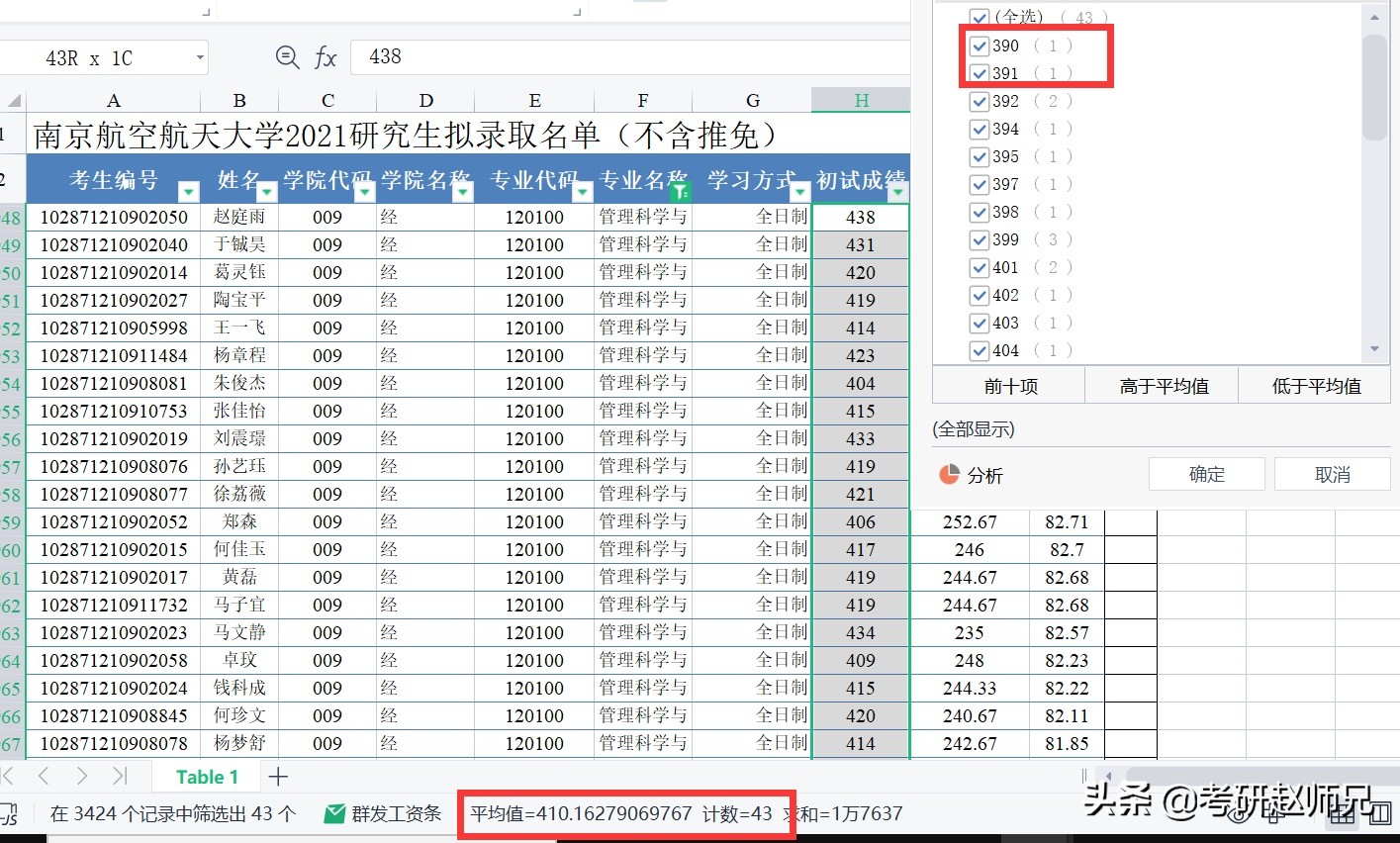Switch to the Table 1 sheet tab
The height and width of the screenshot is (843, 1400).
pyautogui.click(x=205, y=777)
